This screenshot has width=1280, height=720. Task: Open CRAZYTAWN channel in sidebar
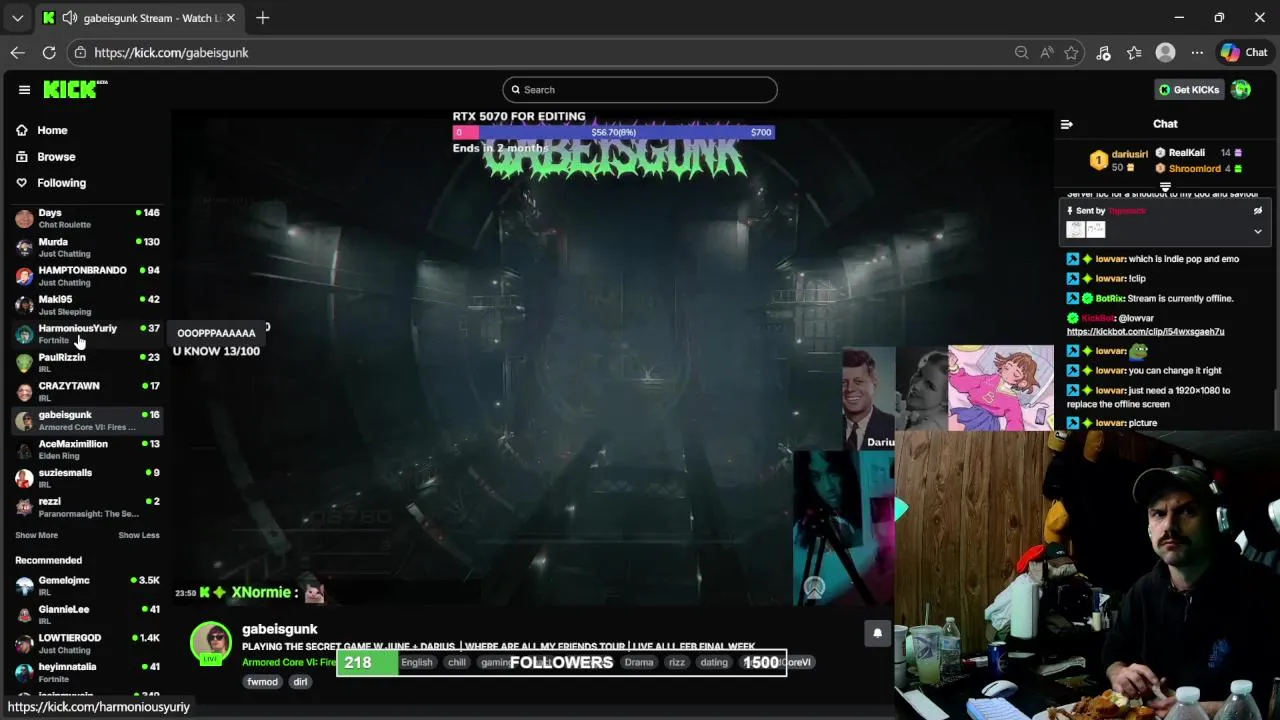point(87,391)
